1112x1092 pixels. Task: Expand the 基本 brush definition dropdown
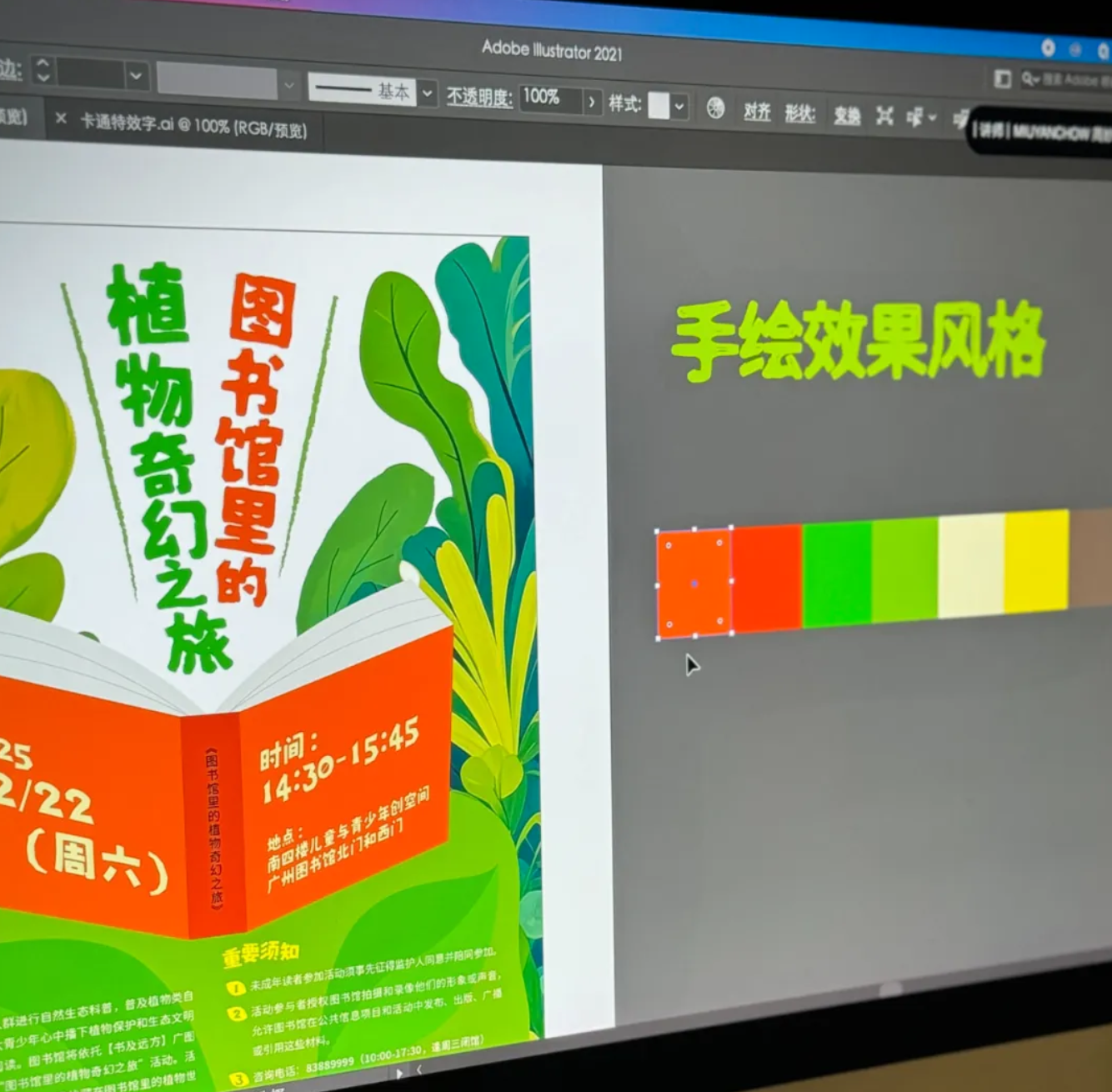[428, 93]
